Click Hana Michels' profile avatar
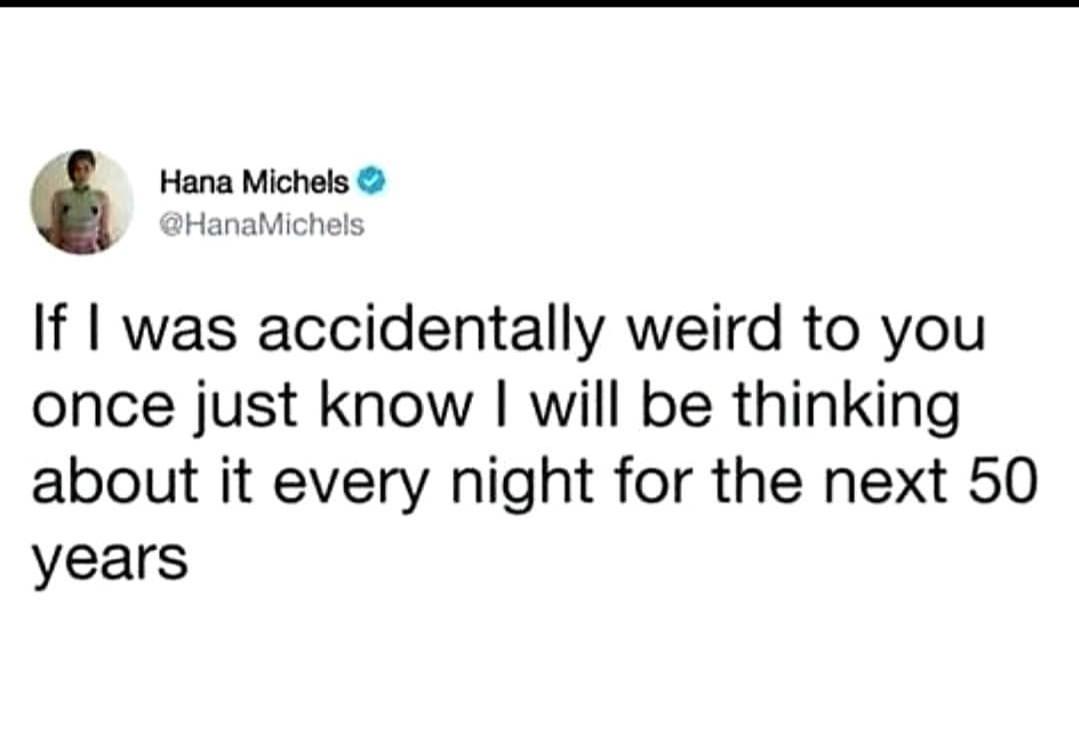Screen dimensions: 1079x751 [x=82, y=203]
